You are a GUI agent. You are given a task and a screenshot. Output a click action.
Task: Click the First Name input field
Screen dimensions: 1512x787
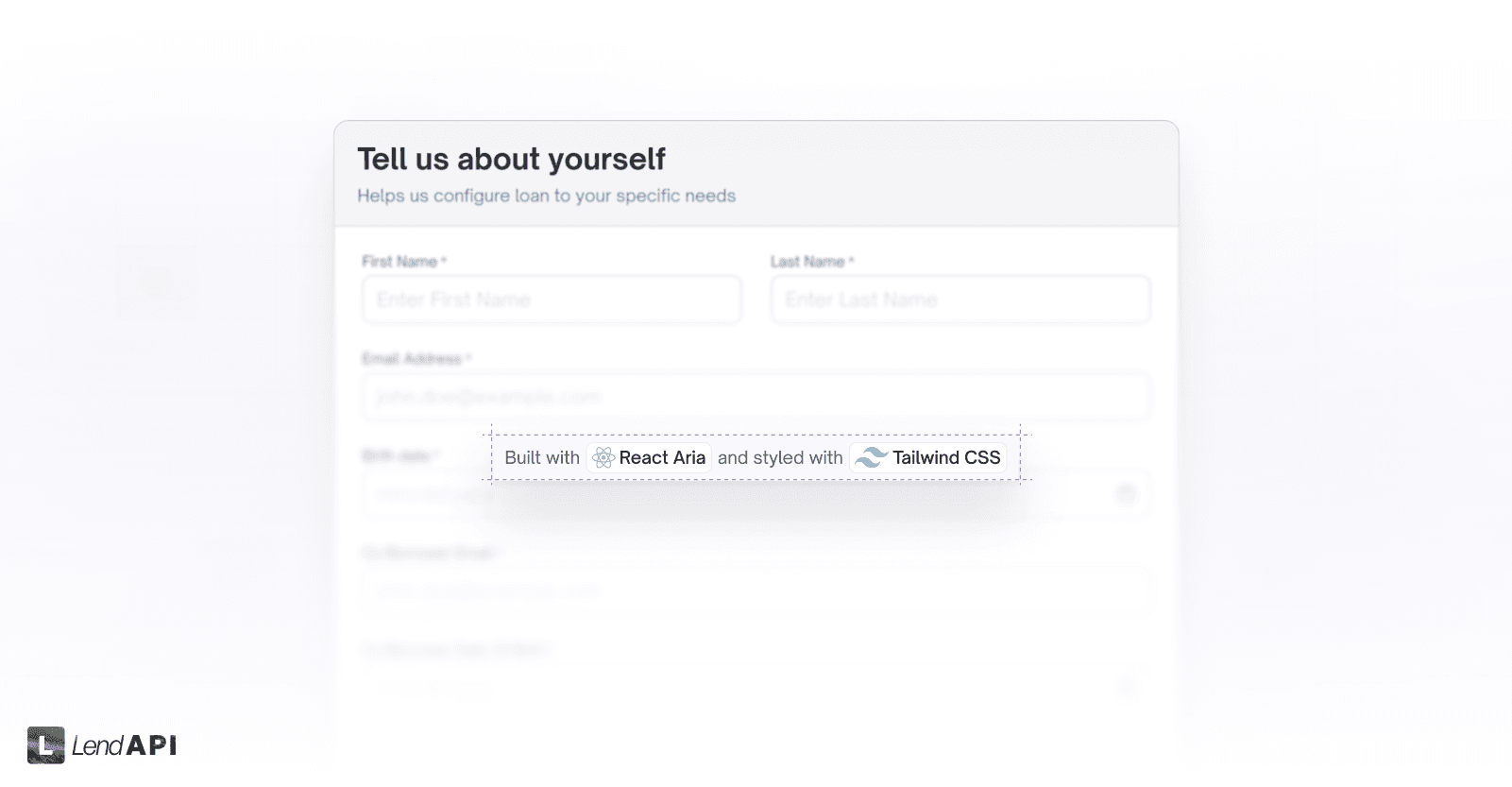(x=552, y=299)
